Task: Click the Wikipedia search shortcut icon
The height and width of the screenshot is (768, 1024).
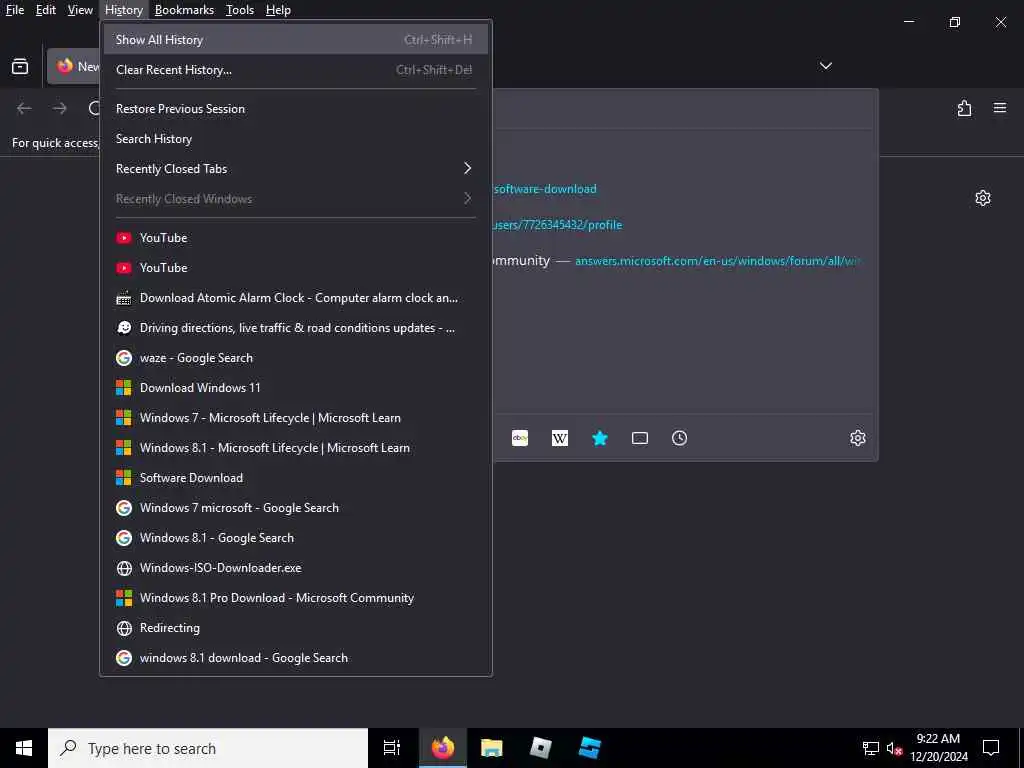Action: (x=560, y=438)
